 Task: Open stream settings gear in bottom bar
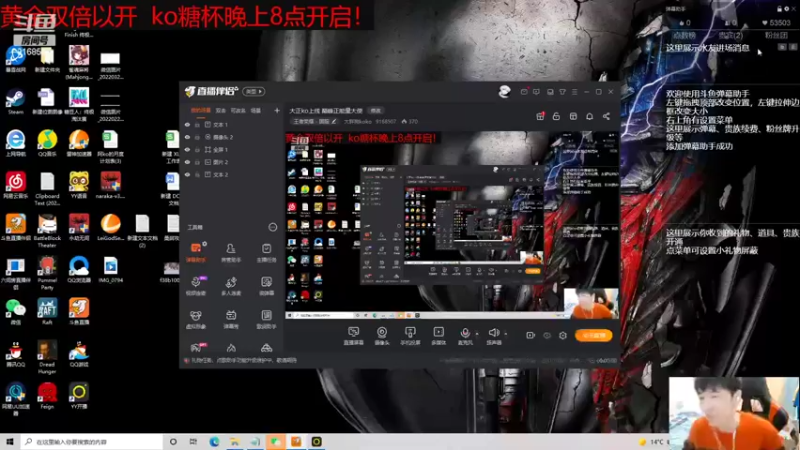point(563,335)
